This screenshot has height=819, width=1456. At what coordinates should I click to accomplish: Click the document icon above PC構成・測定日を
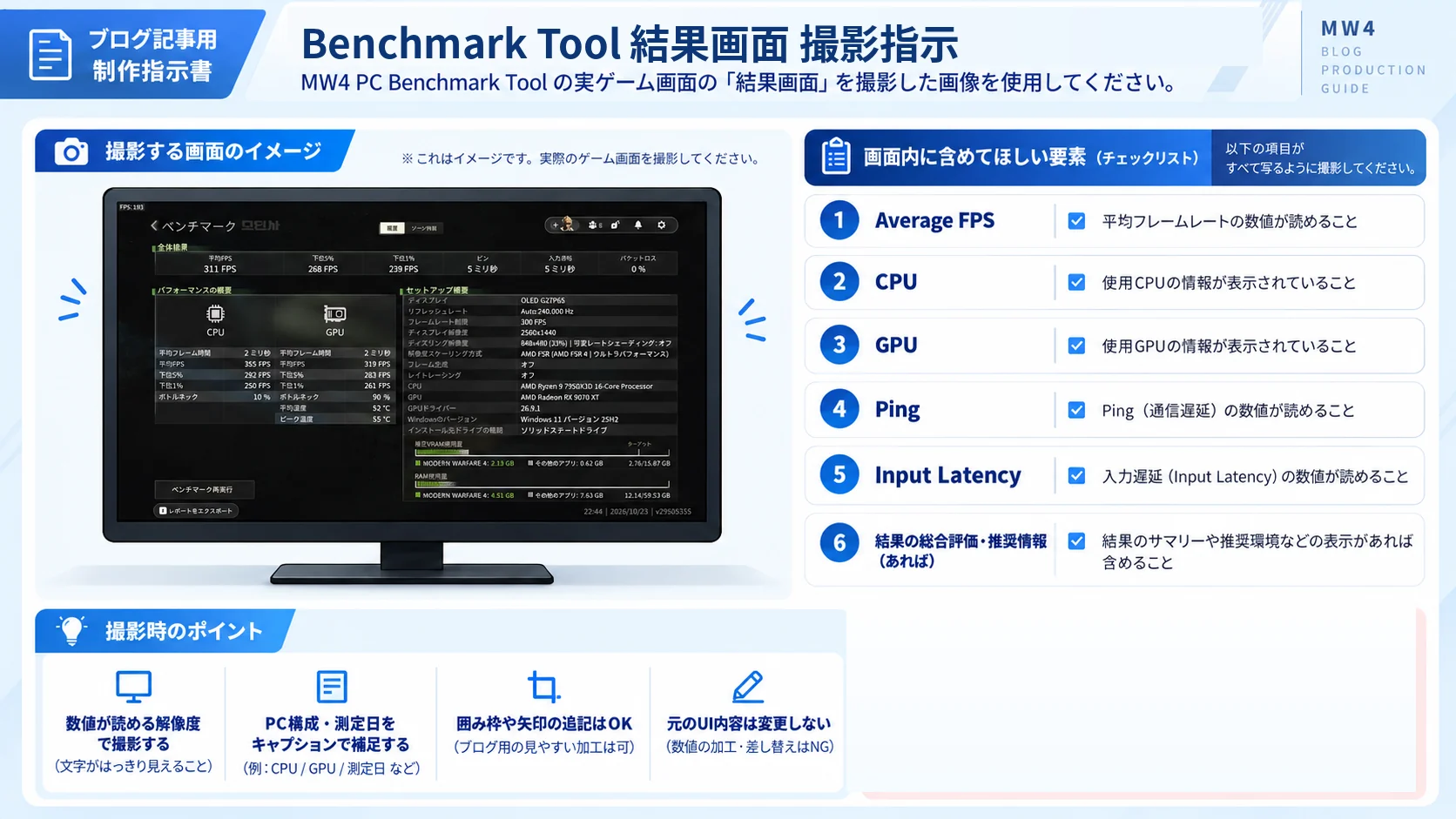pyautogui.click(x=332, y=687)
